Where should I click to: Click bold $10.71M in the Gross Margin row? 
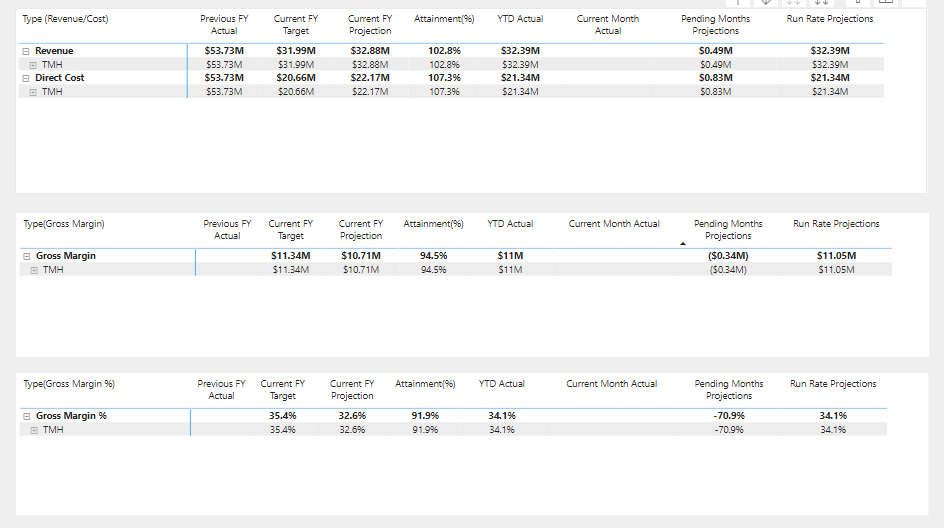pos(361,256)
